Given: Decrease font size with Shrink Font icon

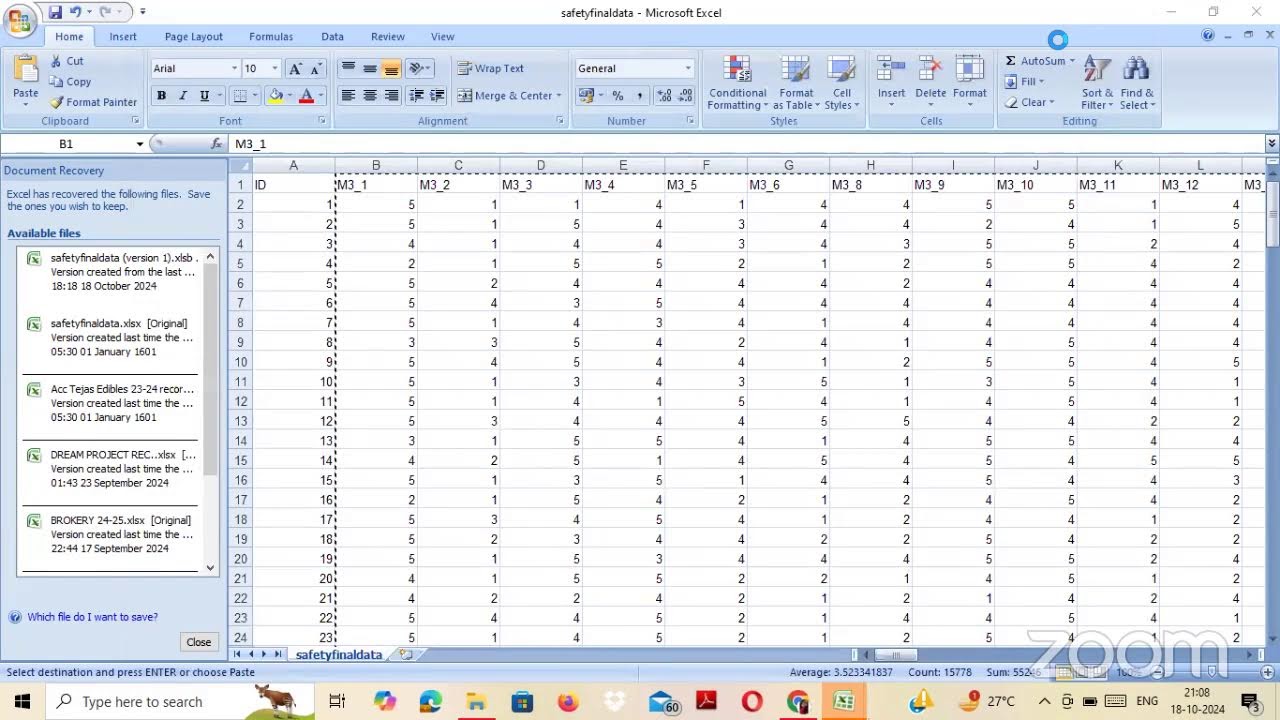Looking at the screenshot, I should point(316,69).
